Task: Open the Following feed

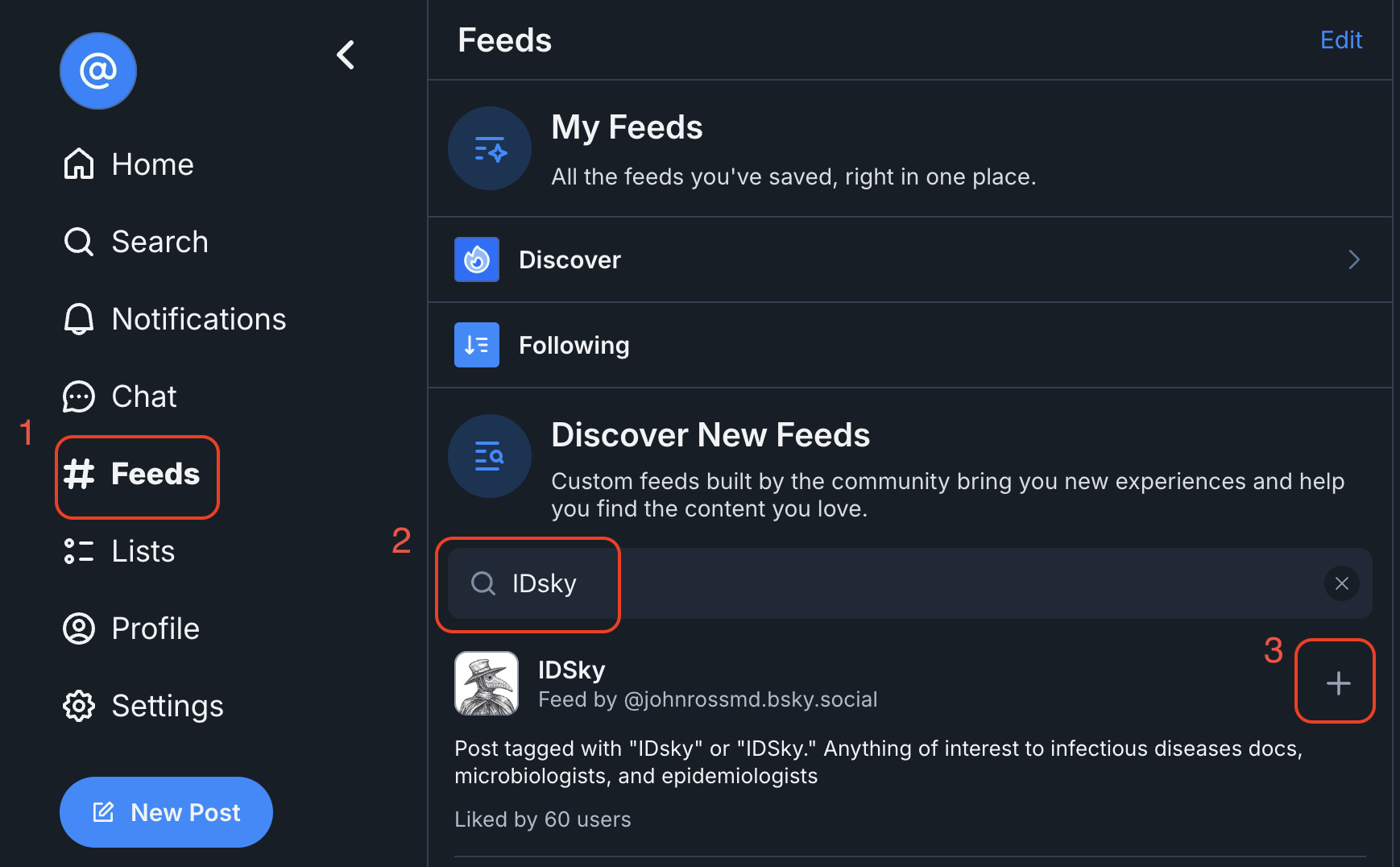Action: click(910, 345)
